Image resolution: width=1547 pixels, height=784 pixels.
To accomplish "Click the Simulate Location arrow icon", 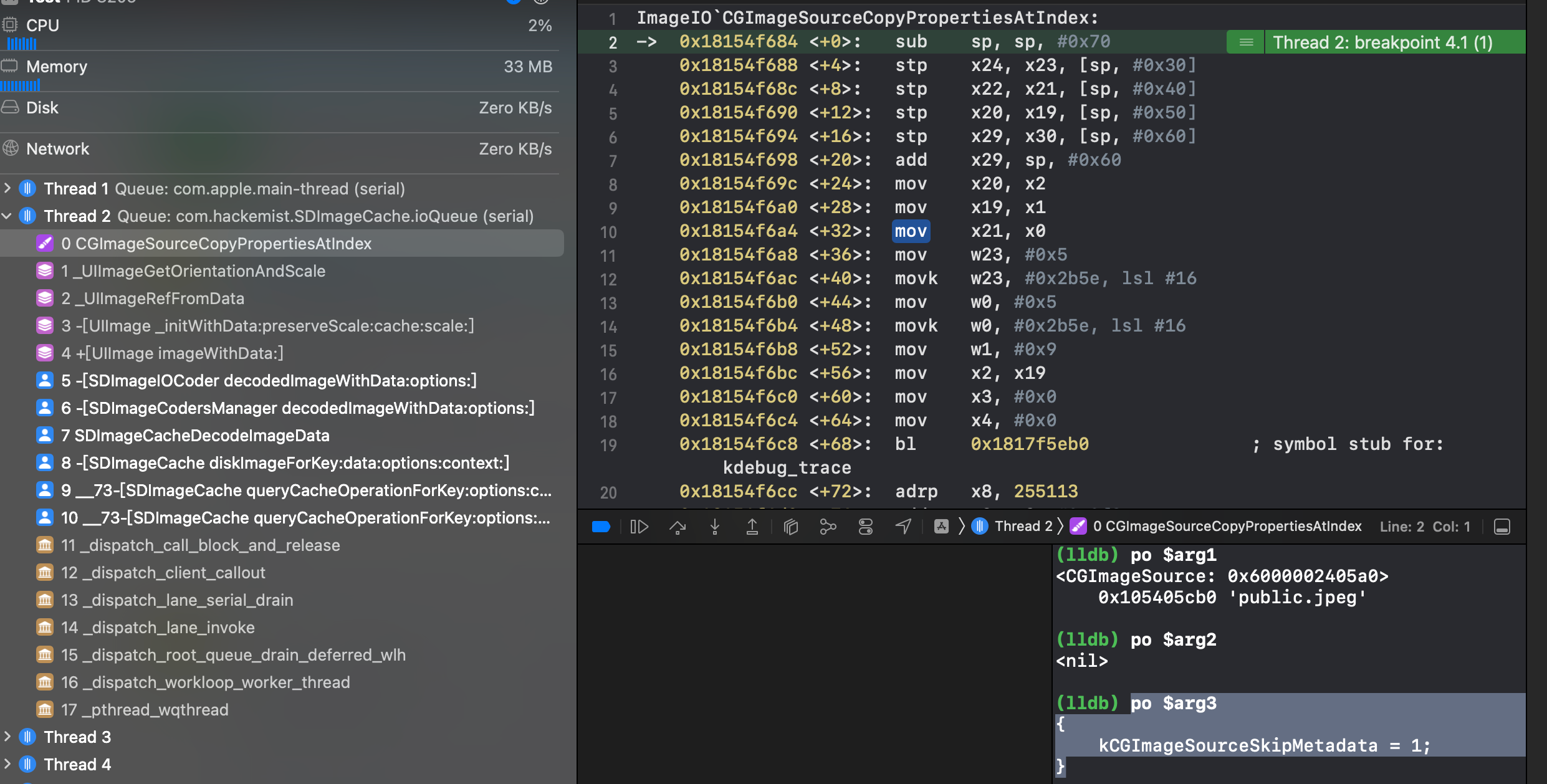I will [903, 527].
